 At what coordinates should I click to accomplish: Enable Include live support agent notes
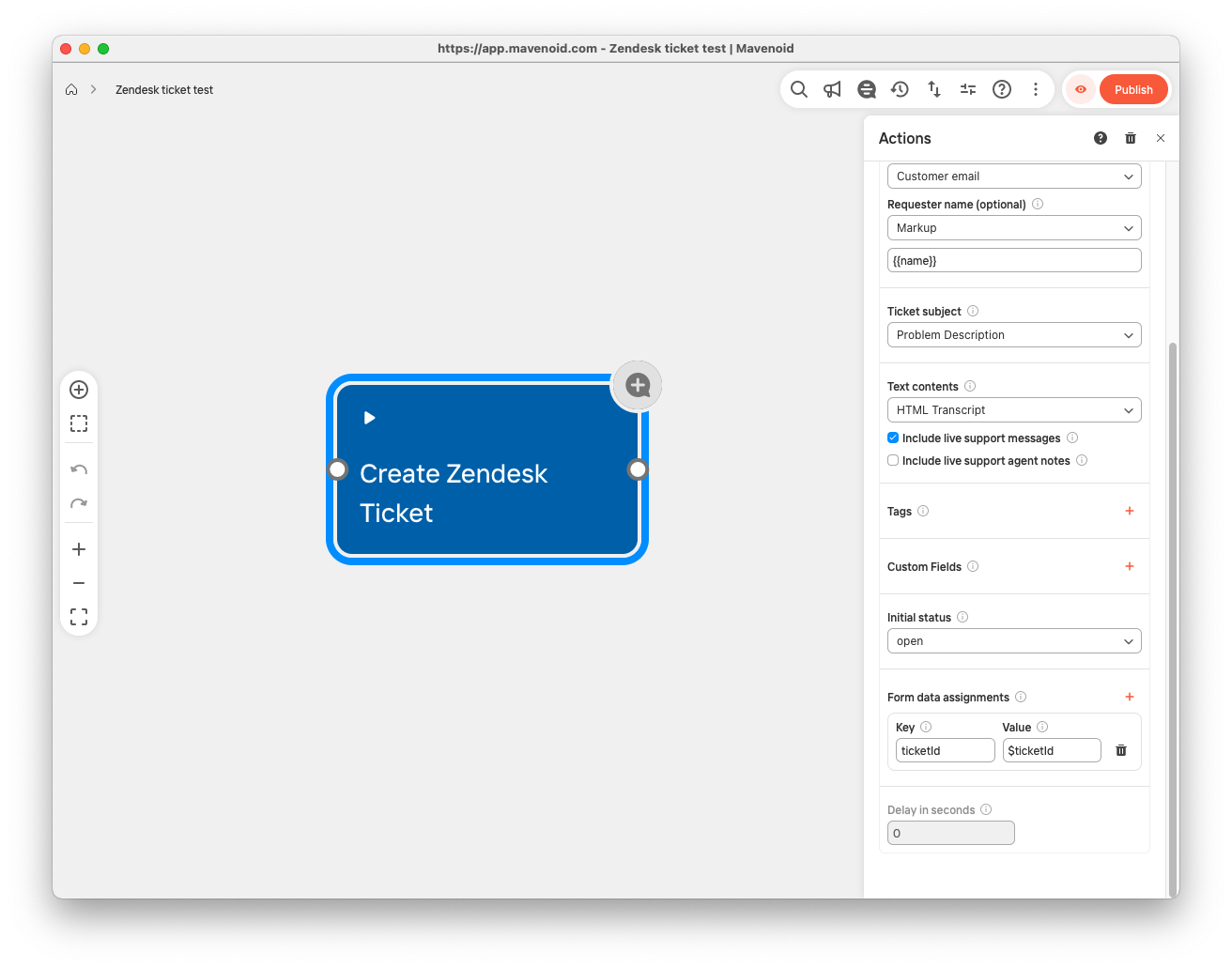[x=893, y=461]
